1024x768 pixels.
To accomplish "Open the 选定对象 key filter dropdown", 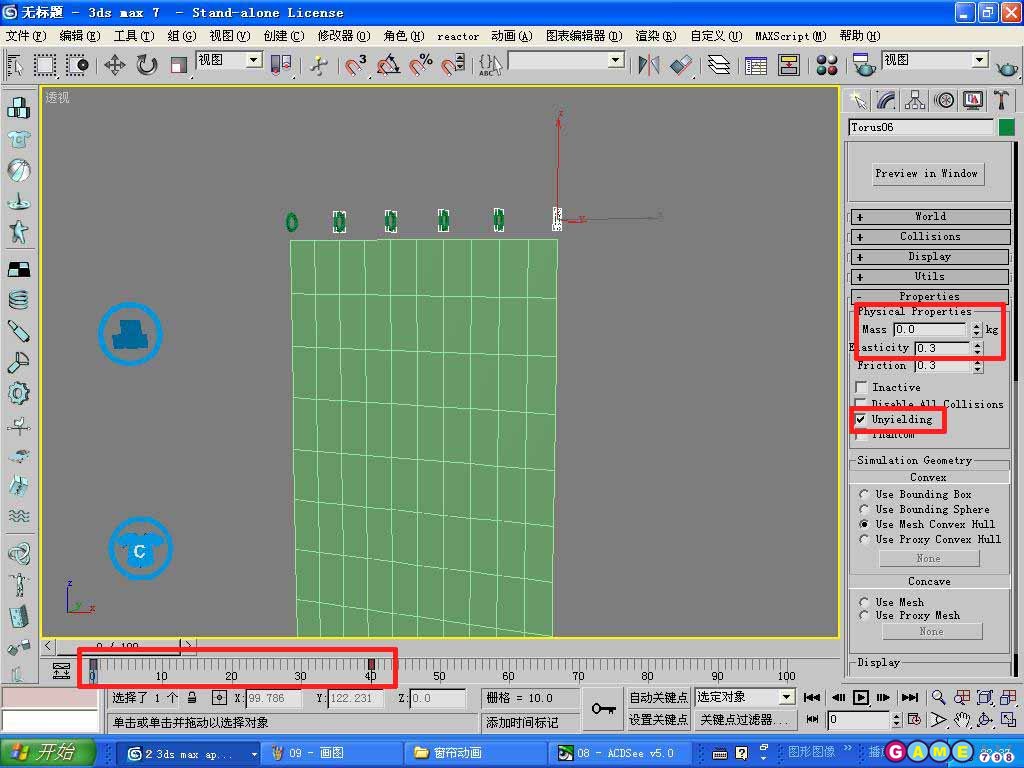I will click(786, 697).
